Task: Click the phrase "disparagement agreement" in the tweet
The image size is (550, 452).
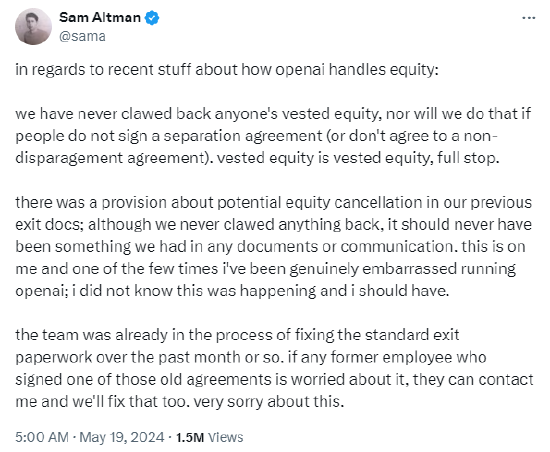Action: 112,158
